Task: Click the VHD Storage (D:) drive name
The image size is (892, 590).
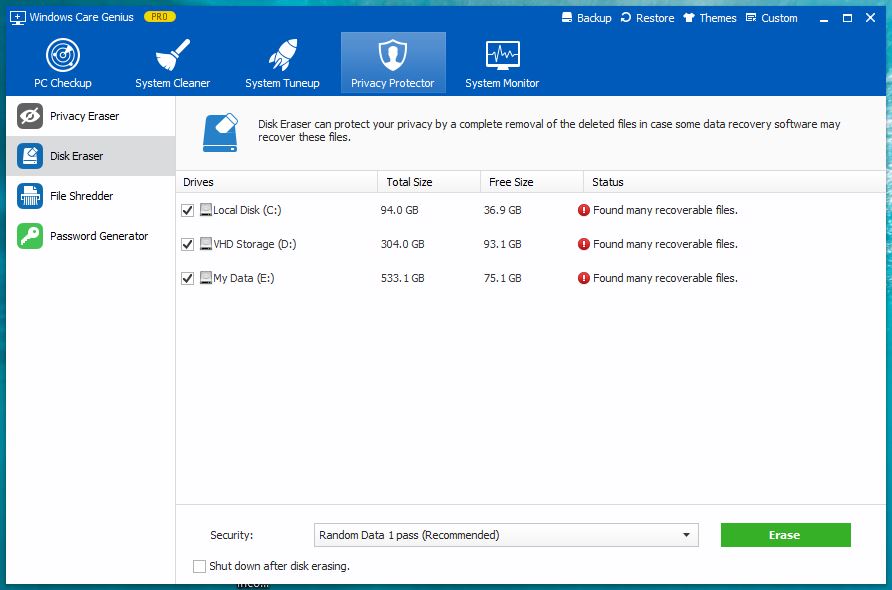Action: 255,245
